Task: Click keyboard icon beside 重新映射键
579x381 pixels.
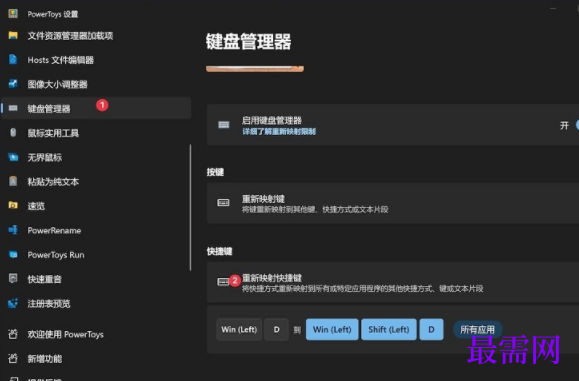Action: [223, 203]
